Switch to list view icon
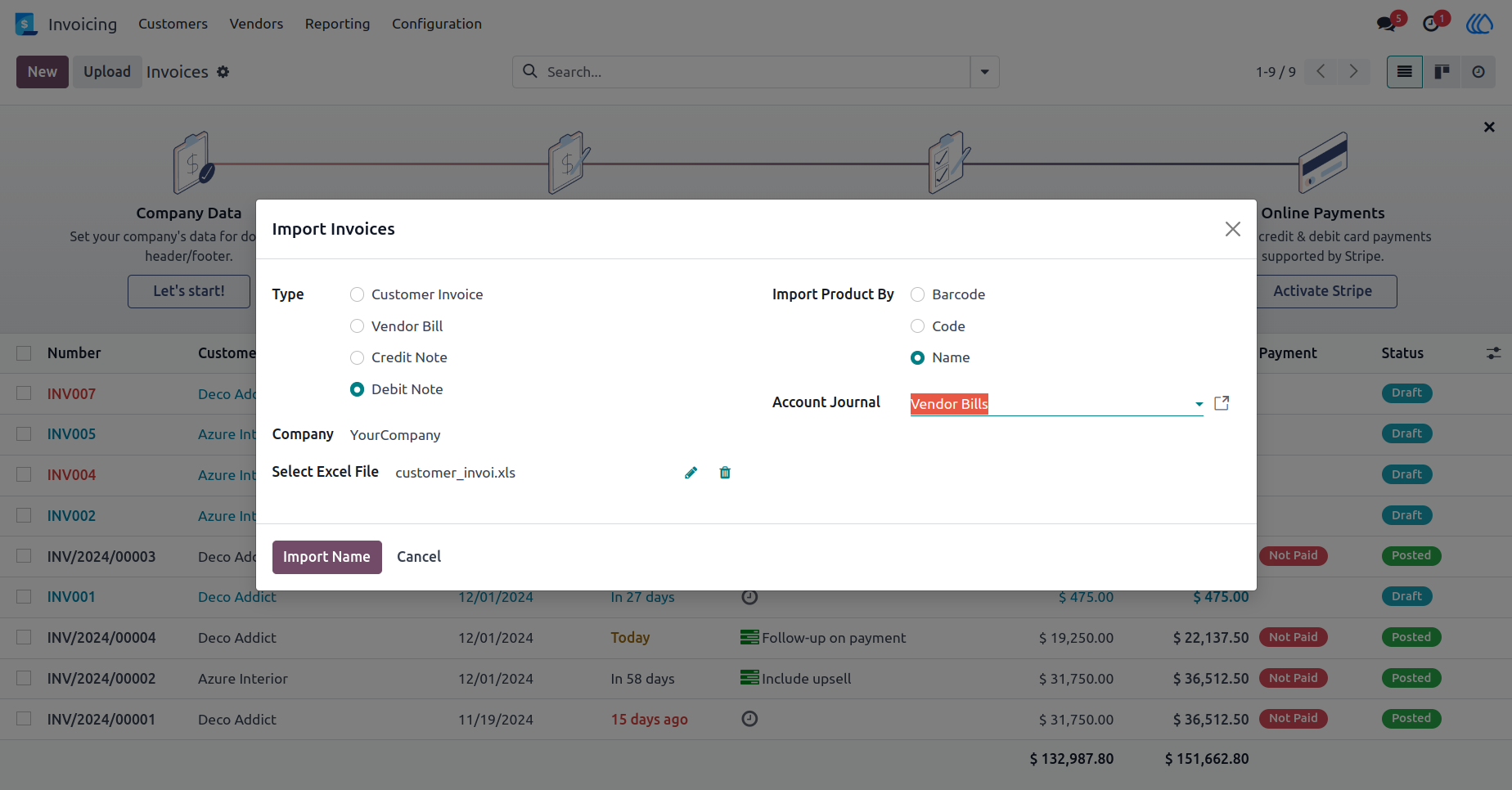This screenshot has height=790, width=1512. [x=1405, y=72]
